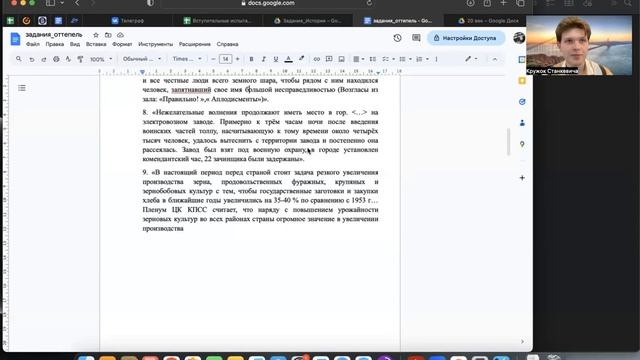Viewport: 640px width, 360px height.
Task: Open Contacts in side panel
Action: click(x=522, y=123)
